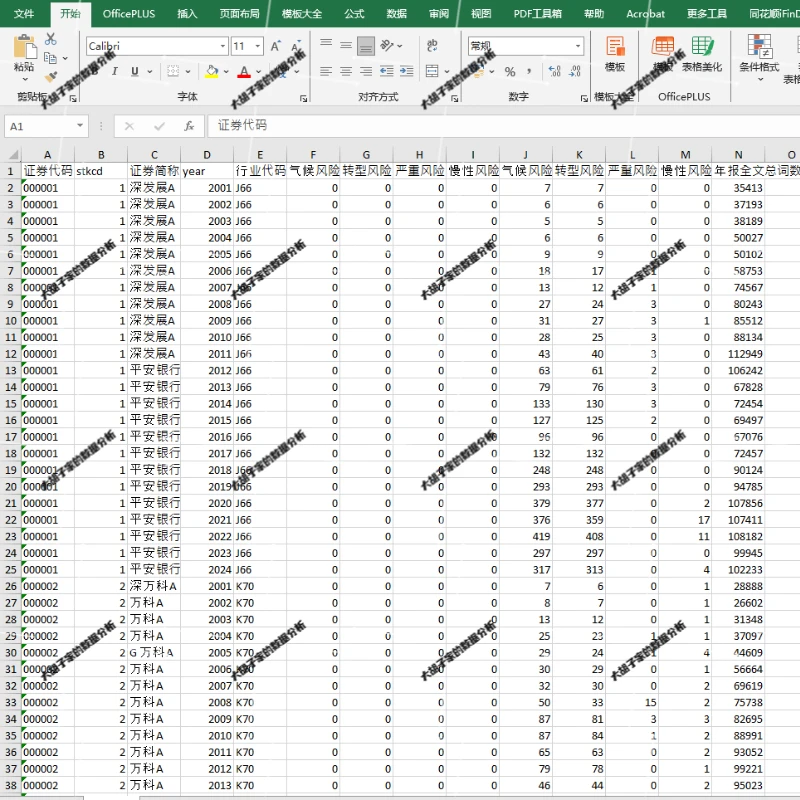Switch to 公式 tab
The height and width of the screenshot is (800, 800).
pyautogui.click(x=354, y=14)
